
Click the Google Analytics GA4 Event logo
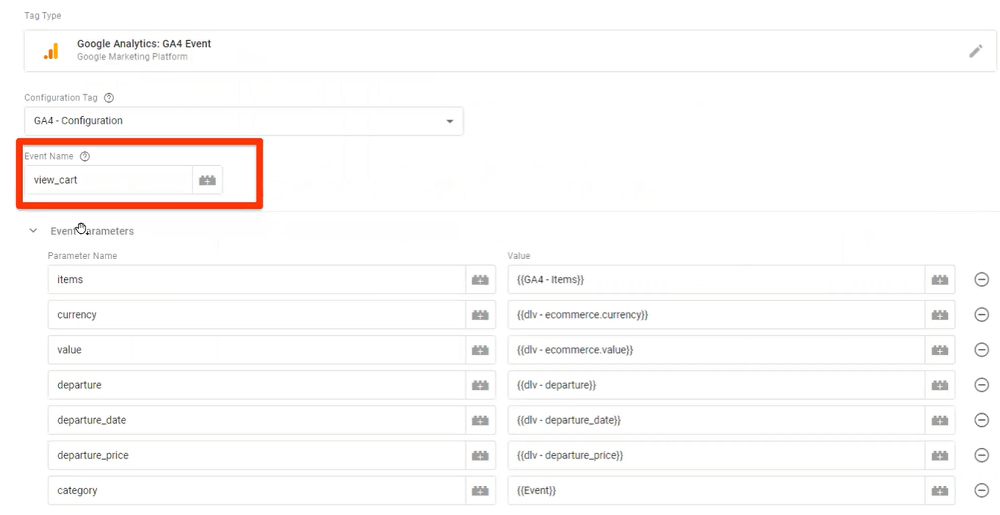click(51, 51)
